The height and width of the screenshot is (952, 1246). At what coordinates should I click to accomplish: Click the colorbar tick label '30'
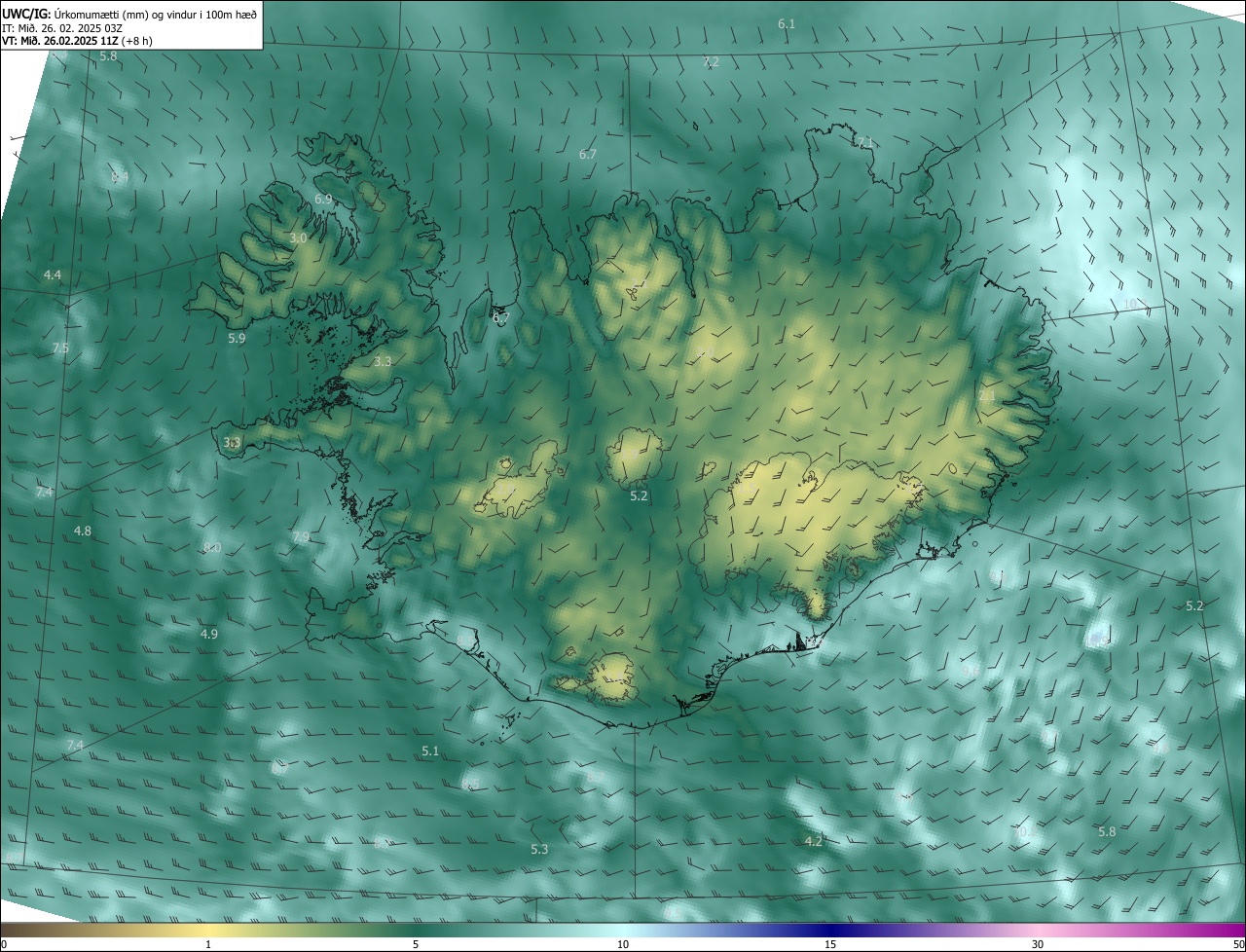pos(1038,944)
